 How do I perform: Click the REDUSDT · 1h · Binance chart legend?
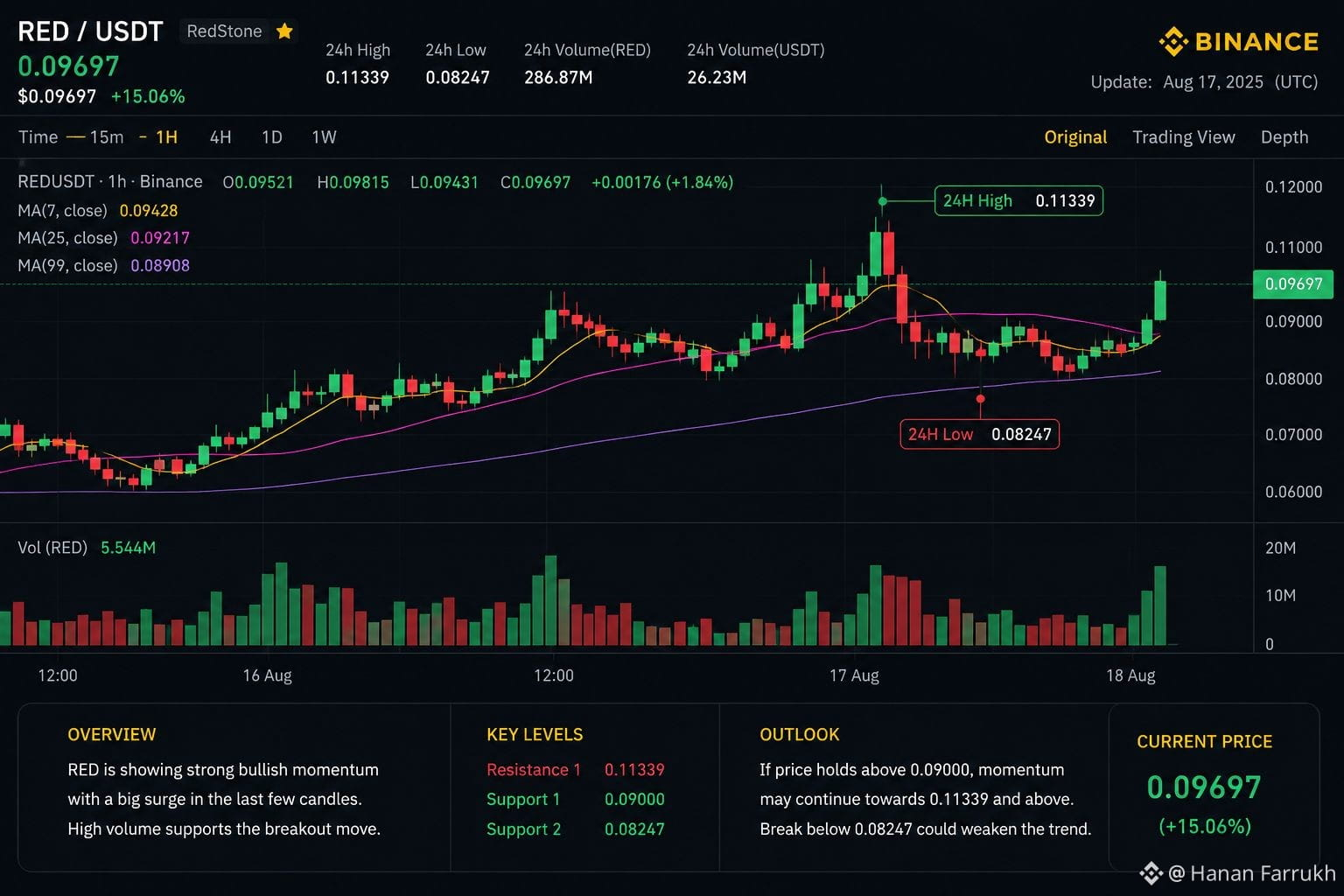[x=110, y=182]
